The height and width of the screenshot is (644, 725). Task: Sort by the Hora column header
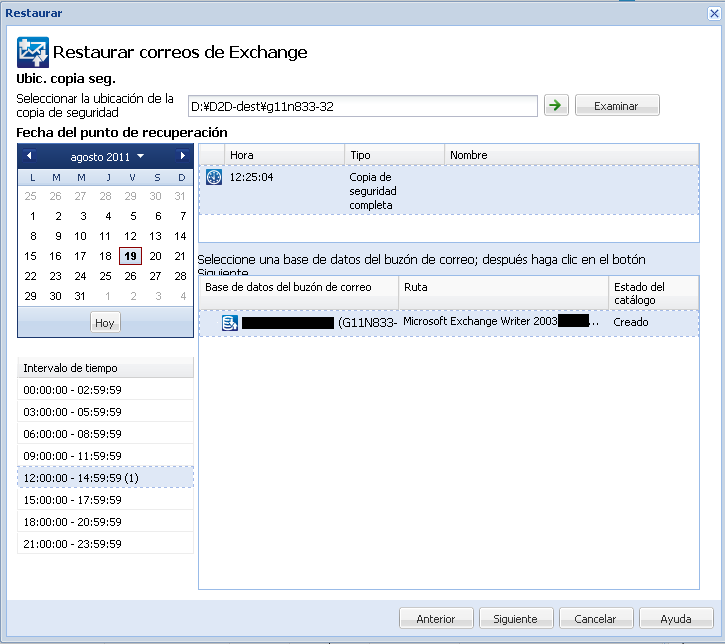click(x=284, y=155)
